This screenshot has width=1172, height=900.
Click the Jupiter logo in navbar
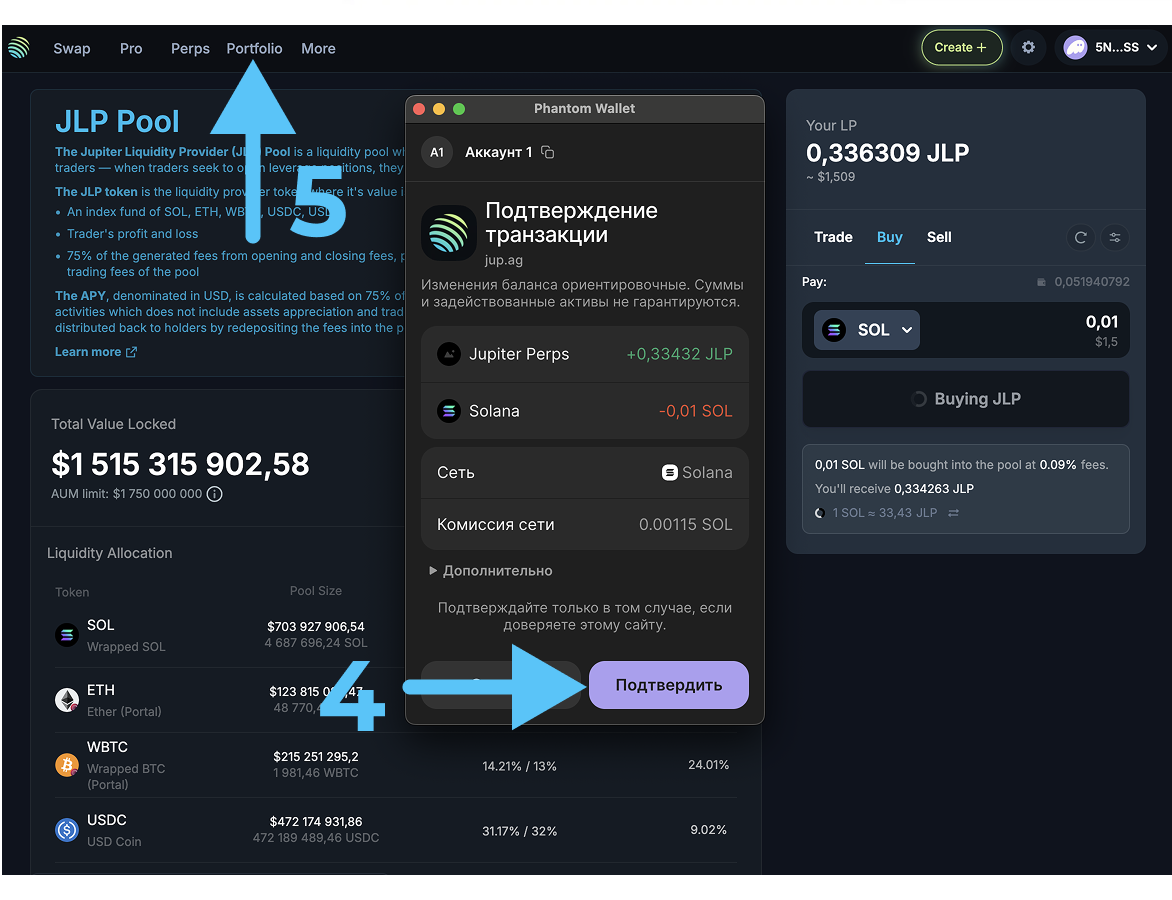[x=19, y=48]
